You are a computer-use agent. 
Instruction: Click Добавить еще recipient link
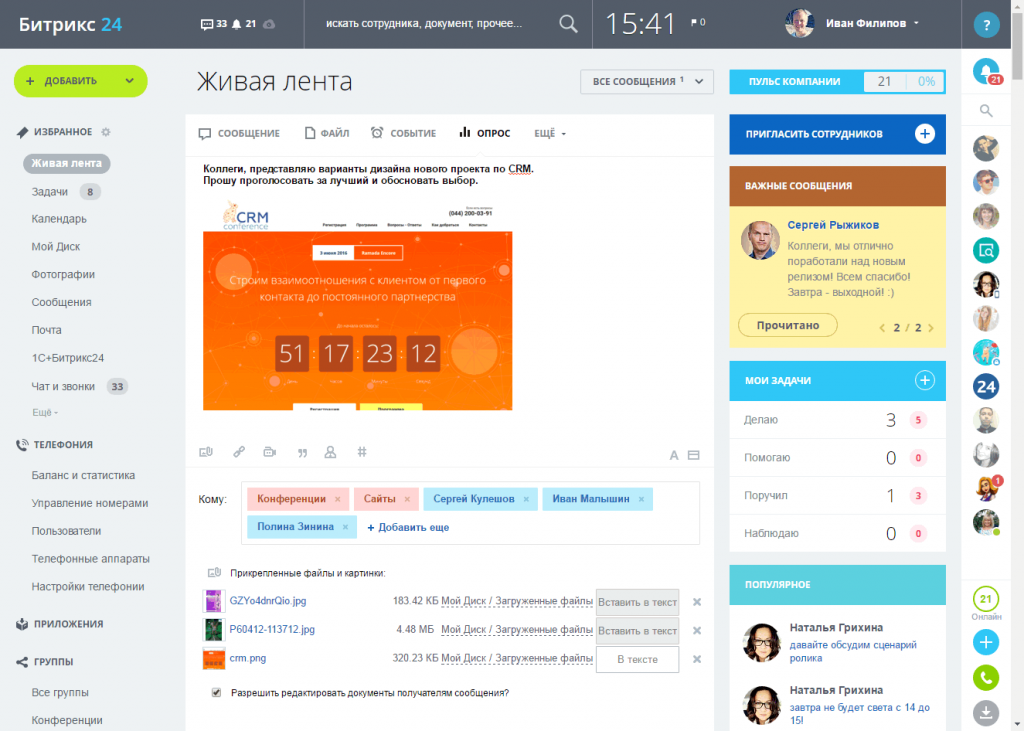tap(408, 527)
